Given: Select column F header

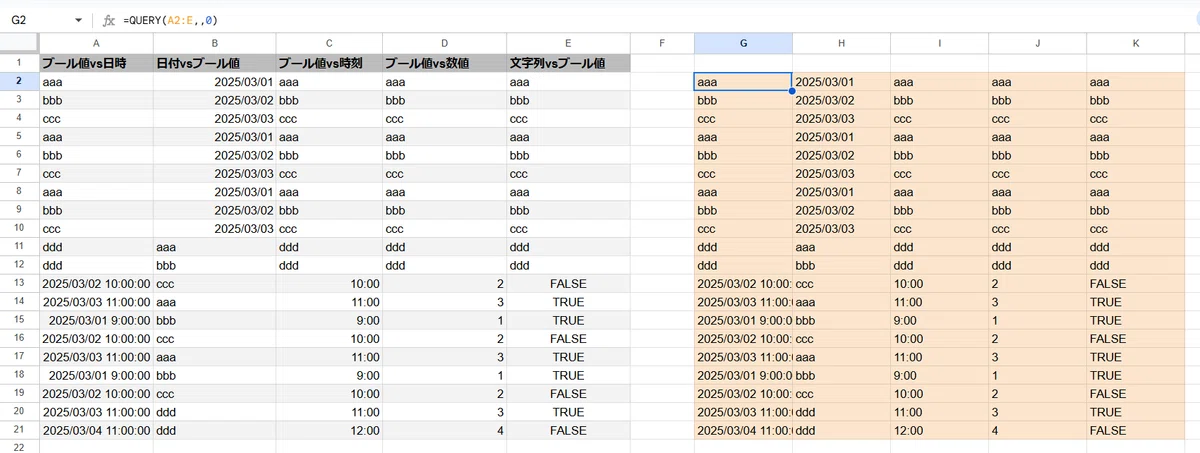Looking at the screenshot, I should 662,43.
